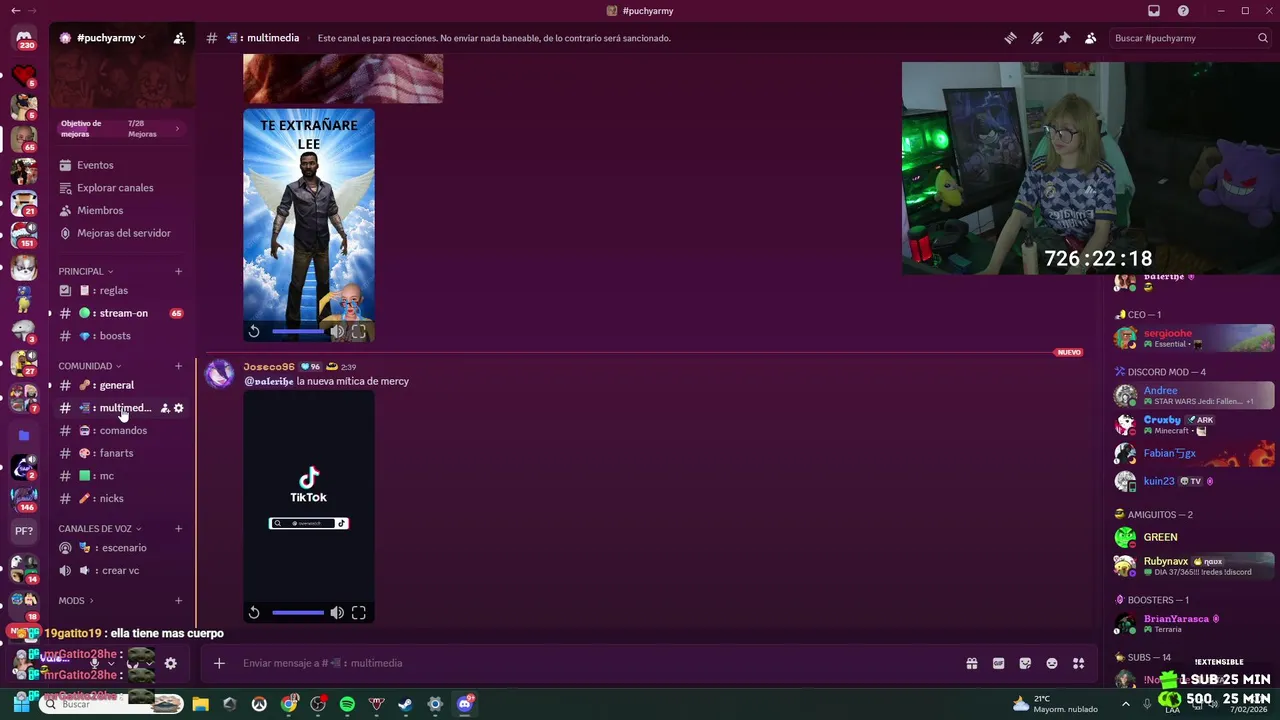Collapse the PRINCIPAL category
Screen dimensions: 1280x720
(x=85, y=271)
